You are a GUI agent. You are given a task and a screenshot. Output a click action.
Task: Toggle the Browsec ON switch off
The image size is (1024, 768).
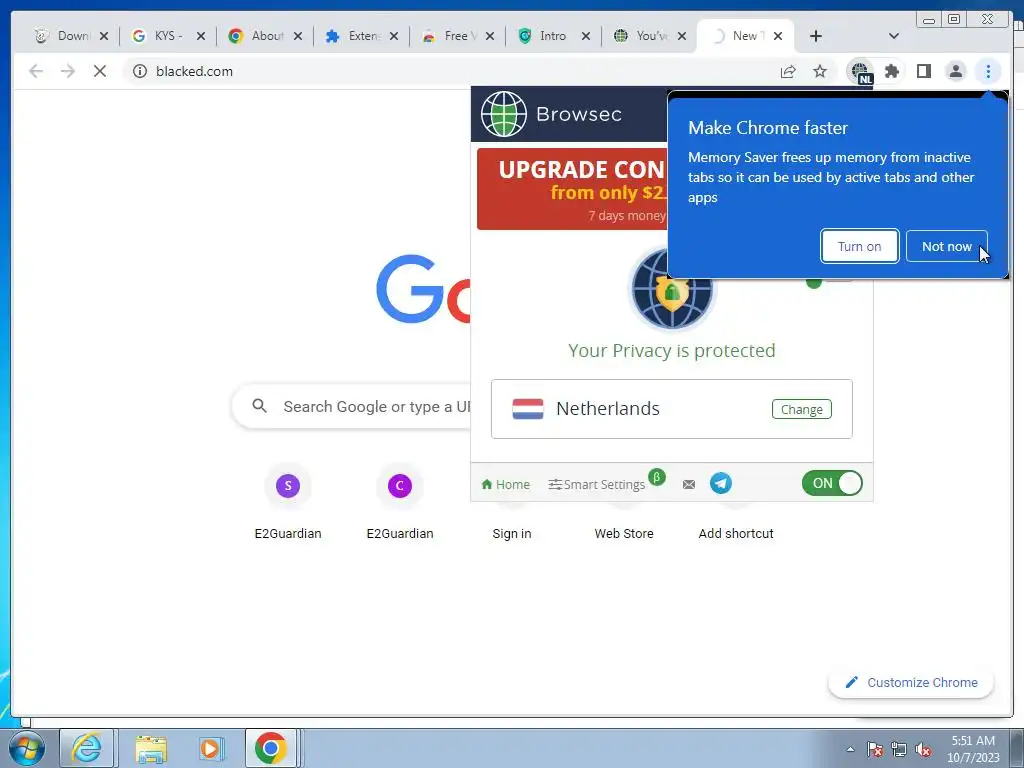pyautogui.click(x=832, y=483)
